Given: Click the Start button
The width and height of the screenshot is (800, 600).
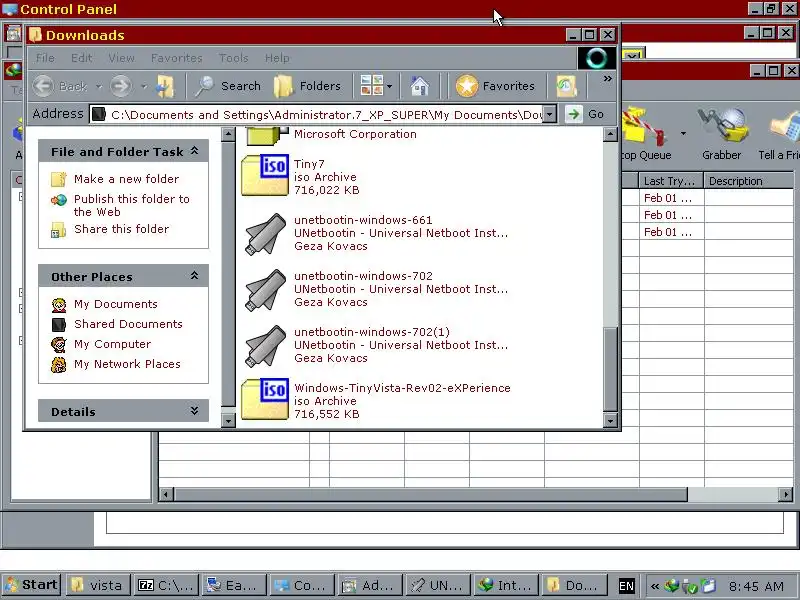Looking at the screenshot, I should [32, 585].
